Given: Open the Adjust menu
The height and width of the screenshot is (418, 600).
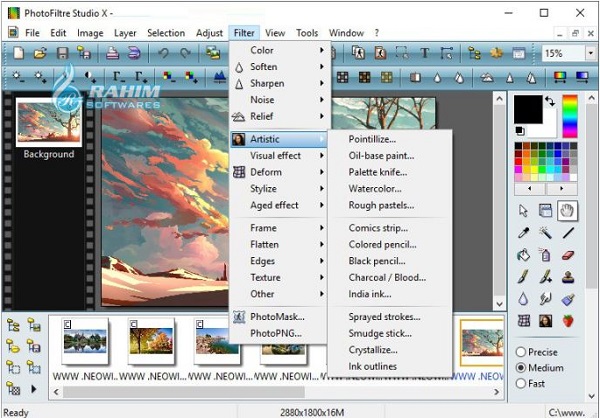Looking at the screenshot, I should (210, 33).
